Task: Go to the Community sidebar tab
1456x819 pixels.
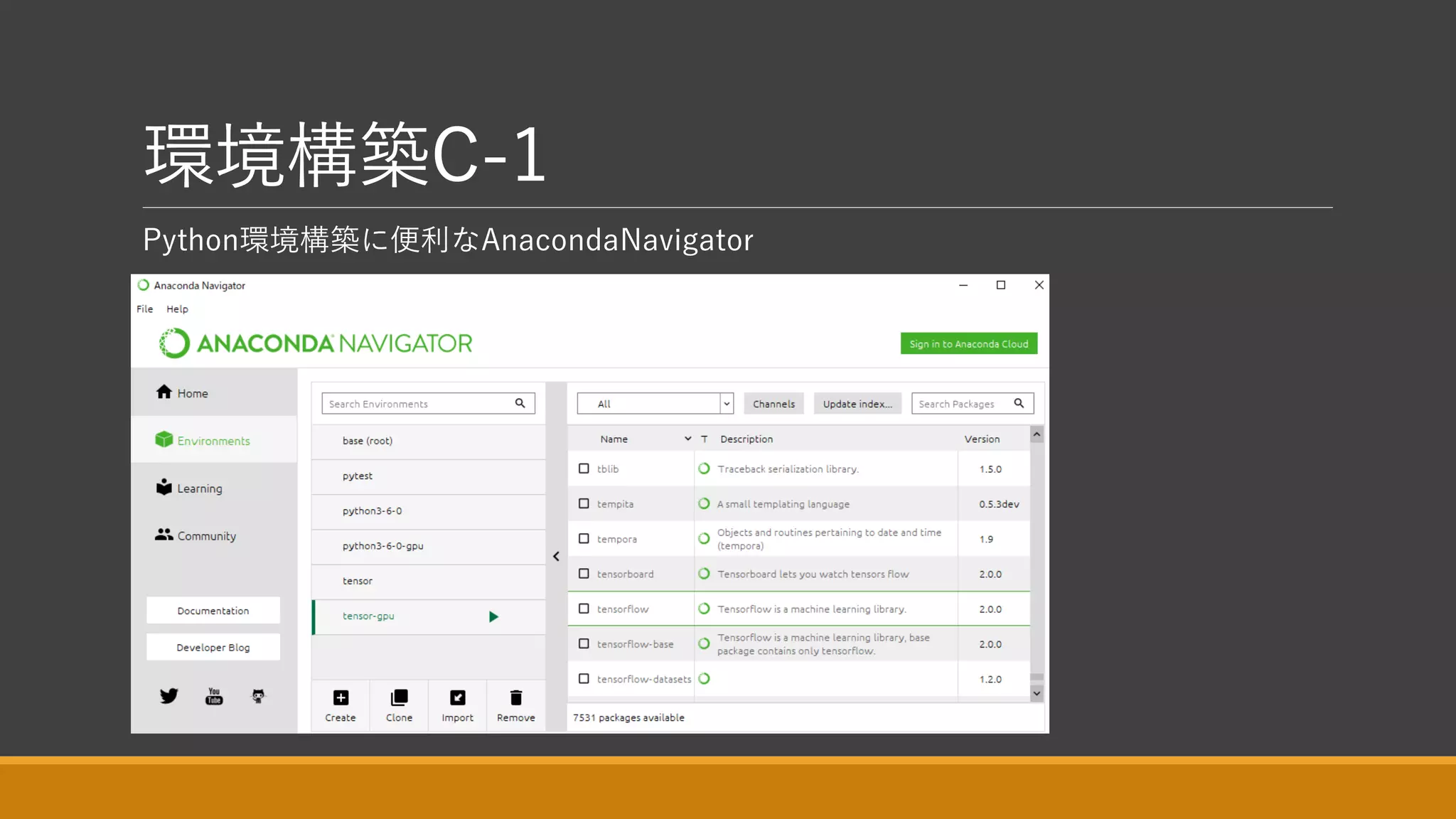Action: [x=213, y=535]
